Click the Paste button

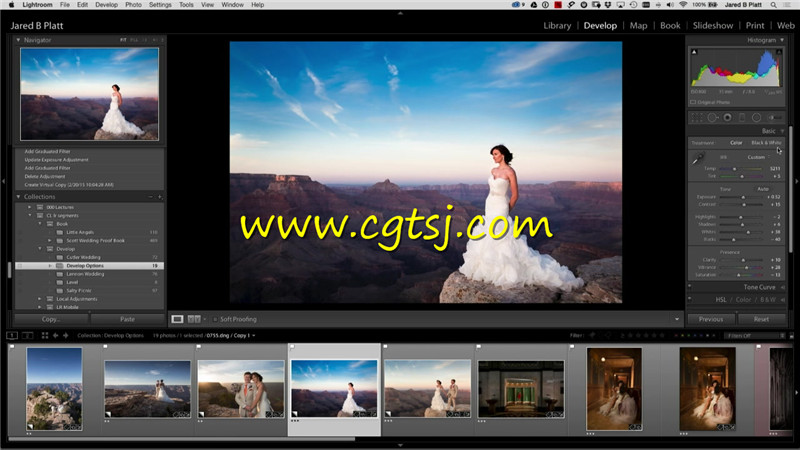(128, 319)
